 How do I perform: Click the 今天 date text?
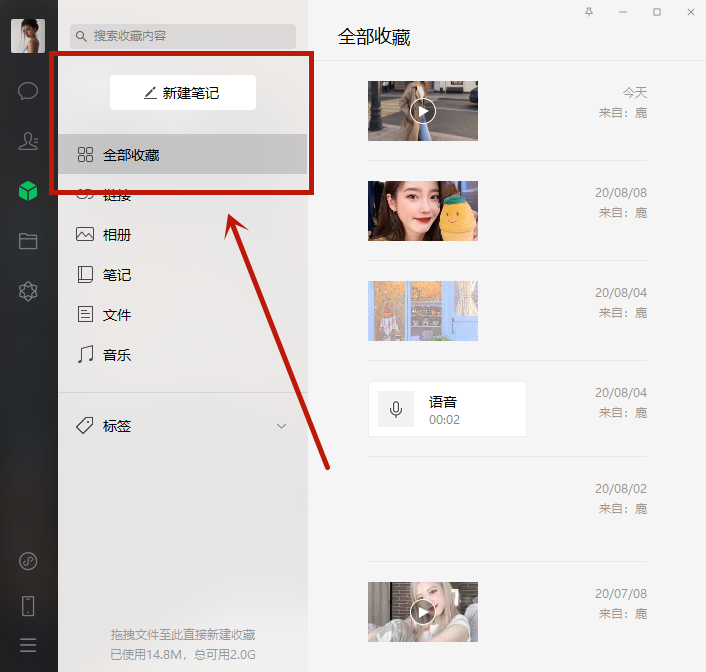pos(635,93)
